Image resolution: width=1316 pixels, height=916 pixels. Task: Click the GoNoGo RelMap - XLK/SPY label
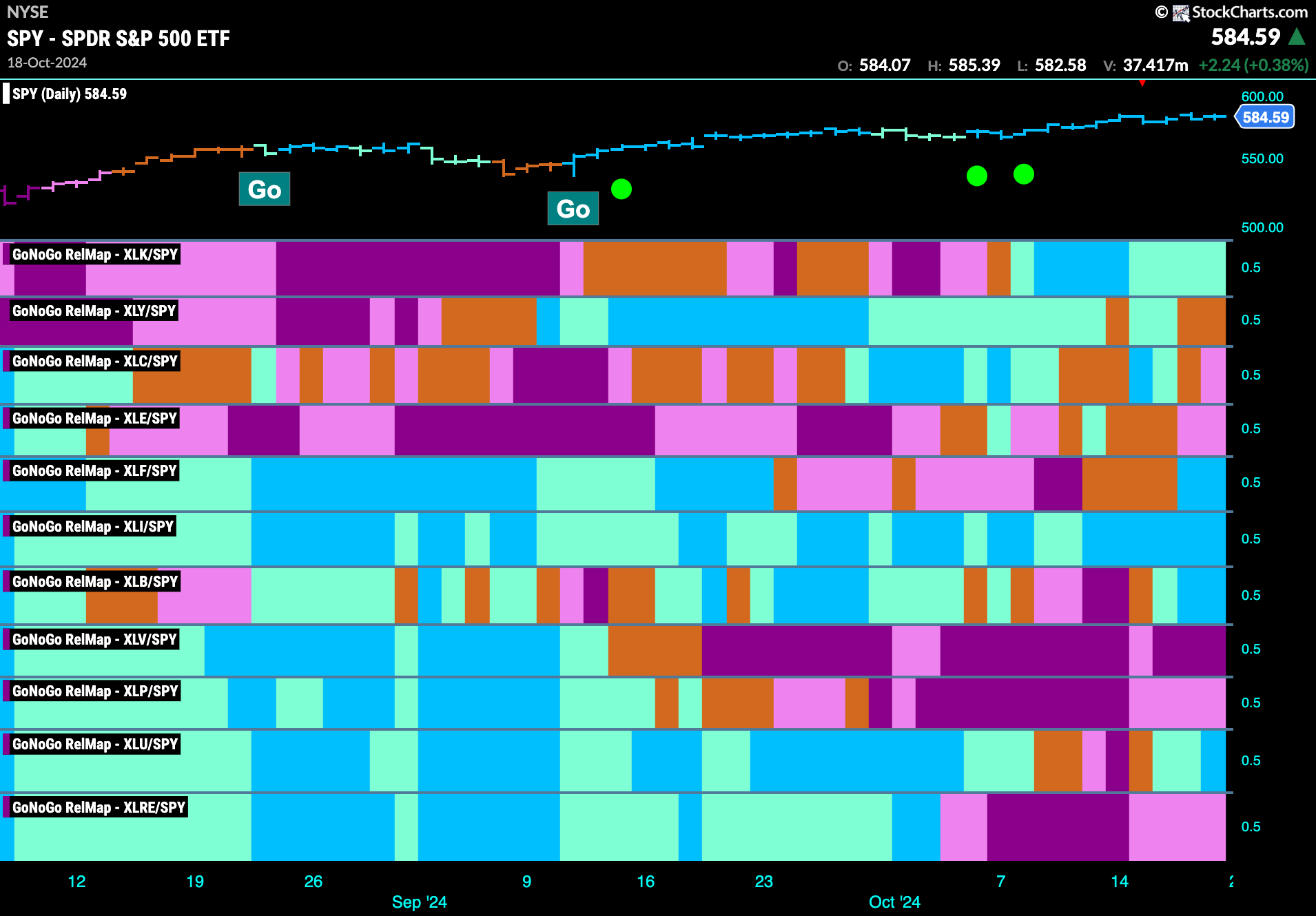pyautogui.click(x=95, y=254)
